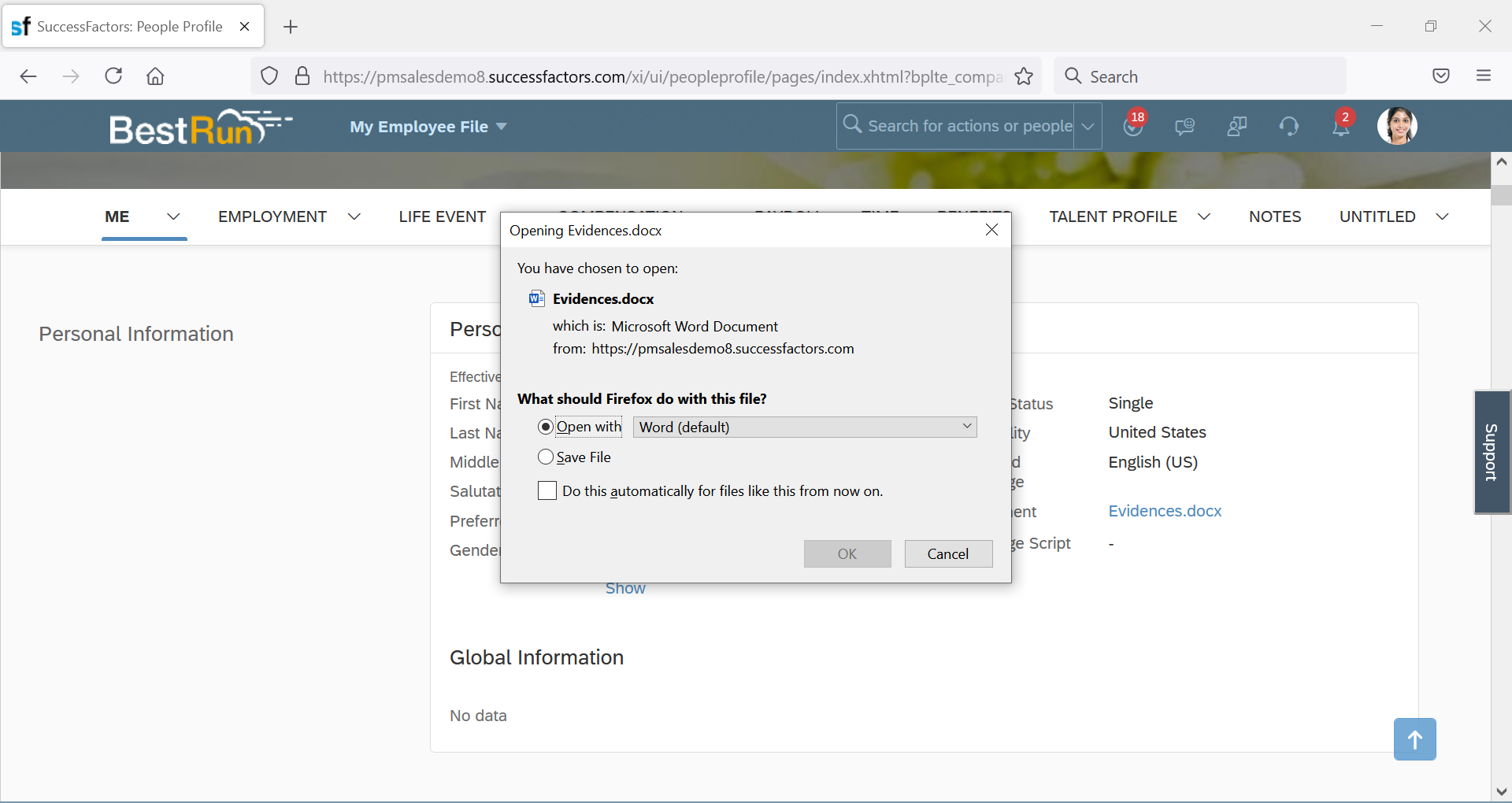Expand search actions dropdown arrow
The width and height of the screenshot is (1512, 803).
coord(1088,126)
